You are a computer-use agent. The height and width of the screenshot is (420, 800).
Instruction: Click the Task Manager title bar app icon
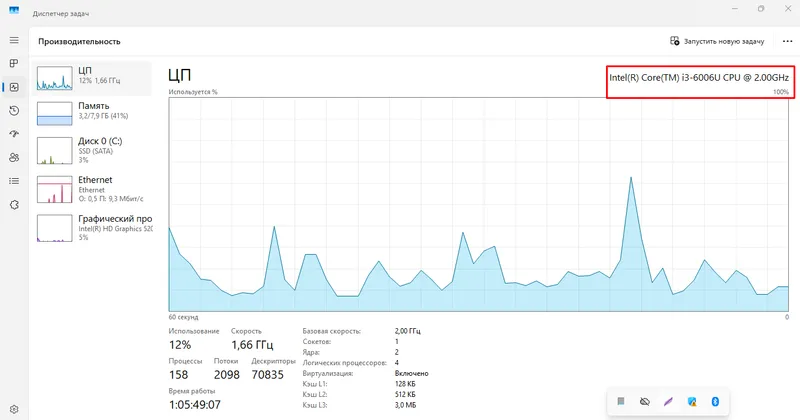coord(14,10)
